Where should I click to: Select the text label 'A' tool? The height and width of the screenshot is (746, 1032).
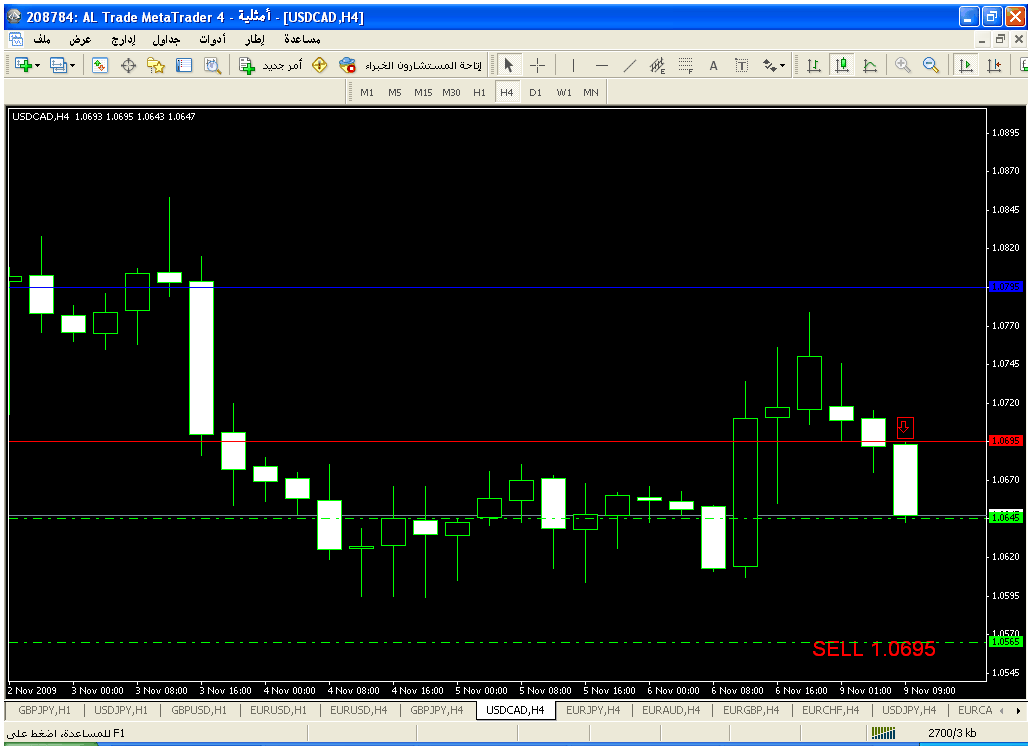[x=713, y=65]
